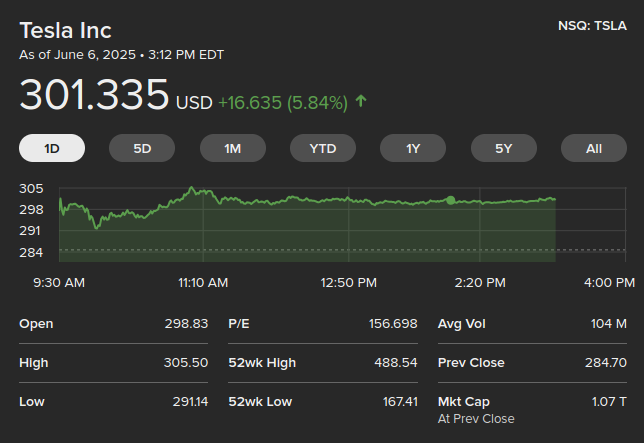Click the High value 305.50
This screenshot has width=644, height=443.
(x=186, y=363)
